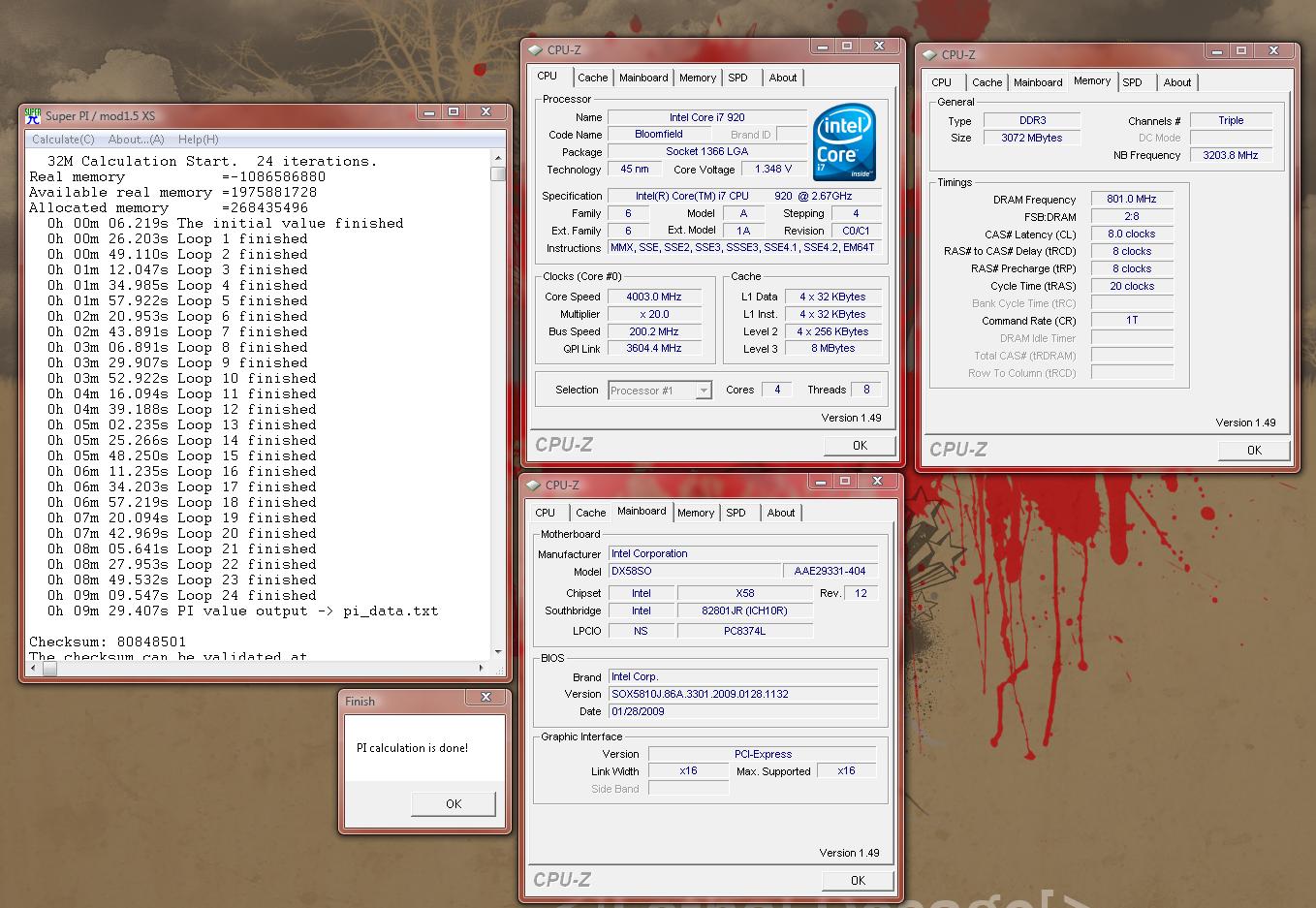Open CPU tab in CPU-Z Mainboard window
Image resolution: width=1316 pixels, height=908 pixels.
[x=546, y=513]
